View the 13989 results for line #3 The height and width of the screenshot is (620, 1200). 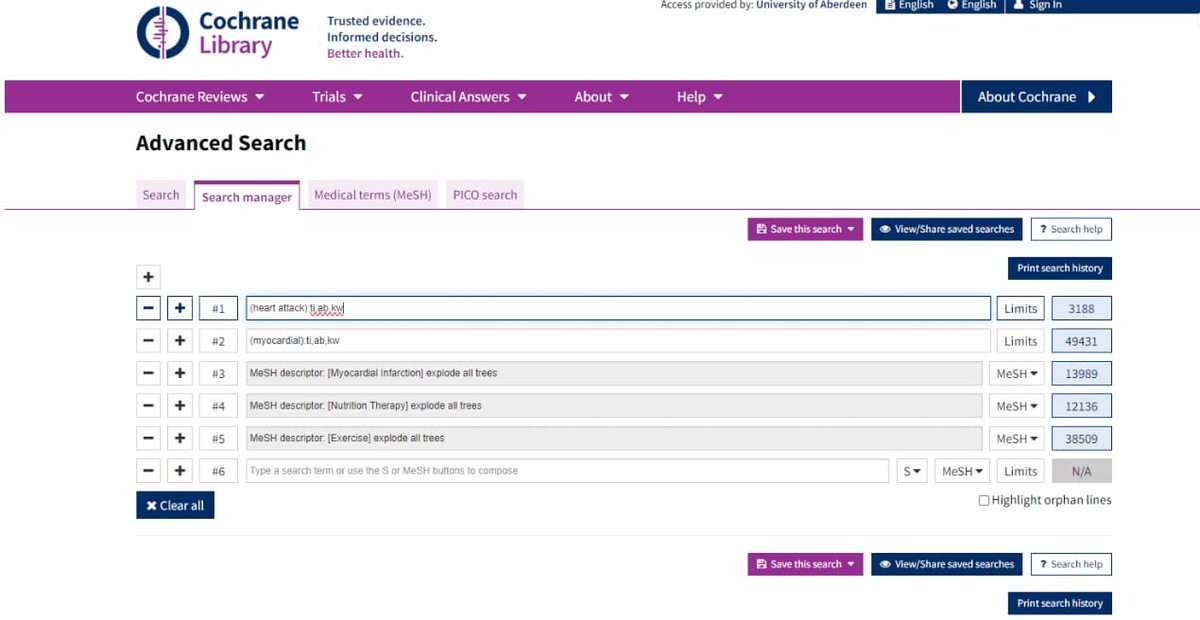(x=1081, y=374)
